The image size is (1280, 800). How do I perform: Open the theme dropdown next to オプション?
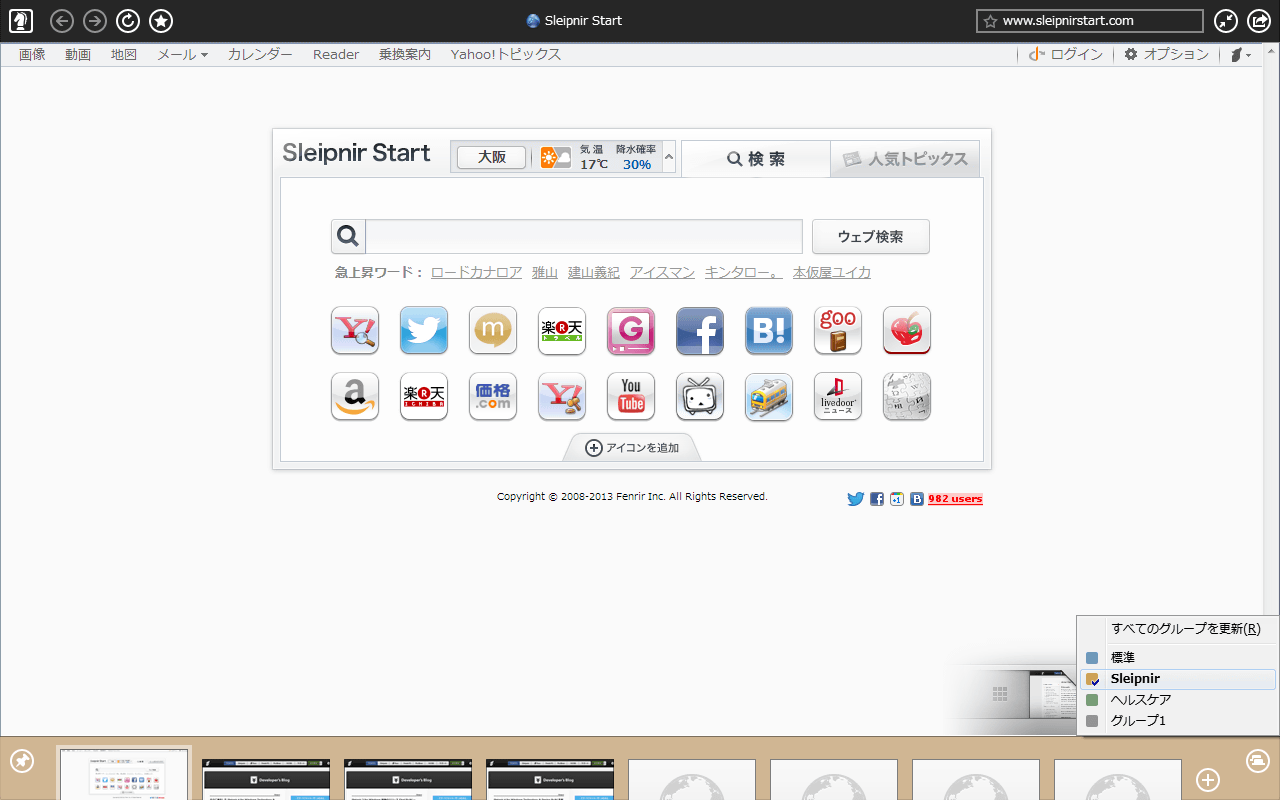pos(1241,55)
